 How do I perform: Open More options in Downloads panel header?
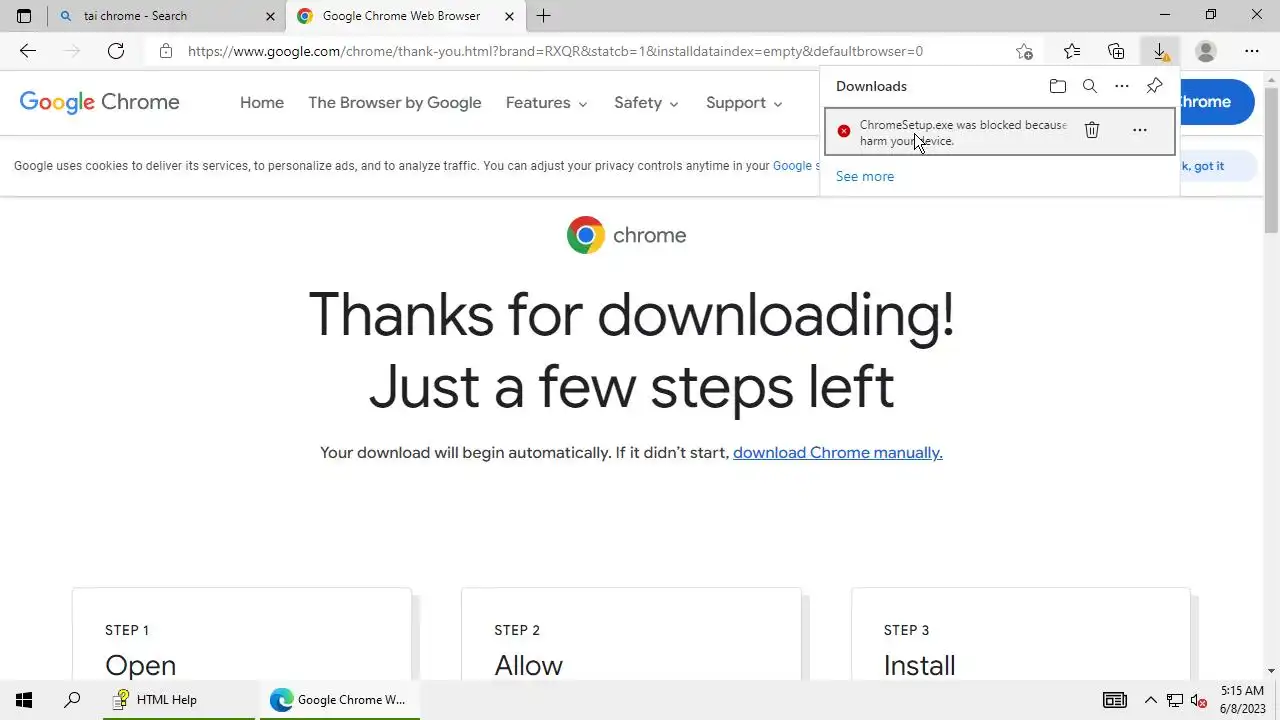click(1122, 86)
